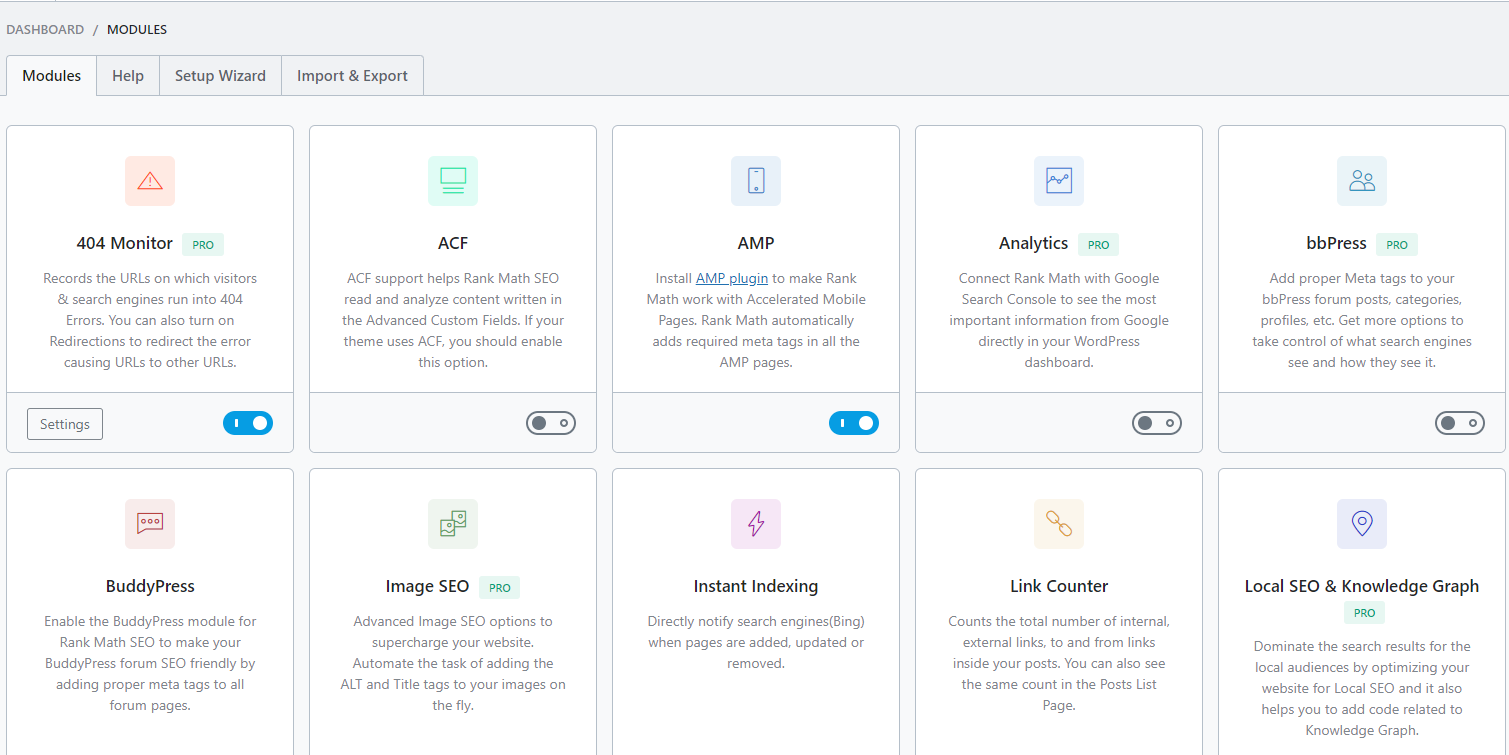The width and height of the screenshot is (1509, 755).
Task: Click the ACF module monitor icon
Action: pyautogui.click(x=453, y=181)
